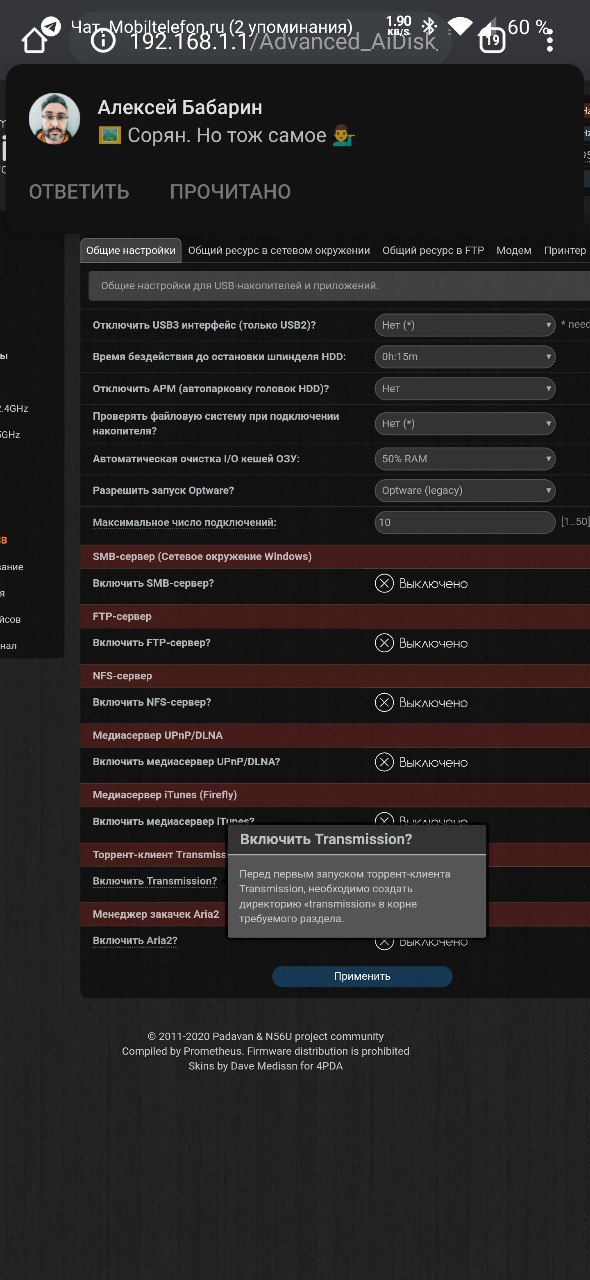Switch to the Общие настройки tab
This screenshot has height=1280, width=590.
131,251
